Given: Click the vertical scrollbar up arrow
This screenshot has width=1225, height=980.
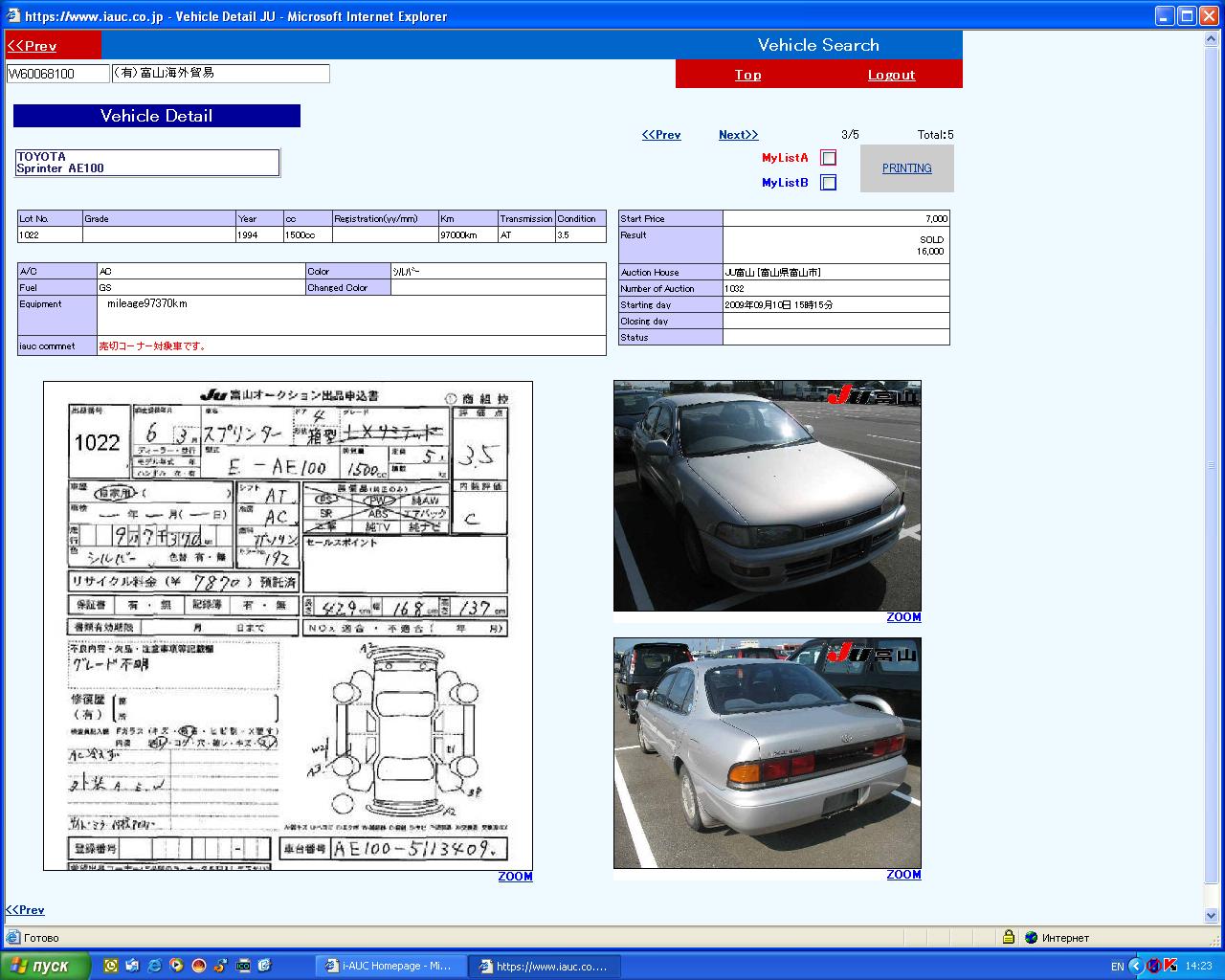Looking at the screenshot, I should point(1212,39).
